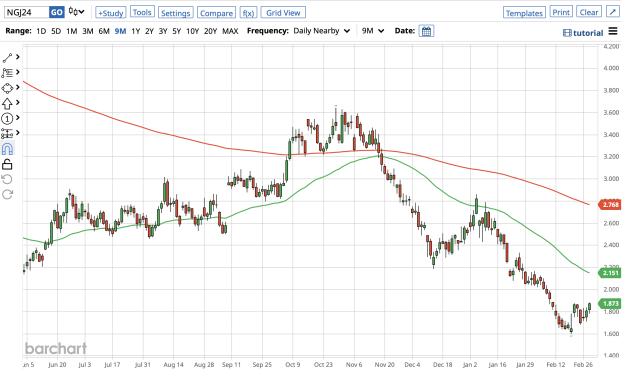
Task: Select the 20Y range
Action: [x=210, y=31]
